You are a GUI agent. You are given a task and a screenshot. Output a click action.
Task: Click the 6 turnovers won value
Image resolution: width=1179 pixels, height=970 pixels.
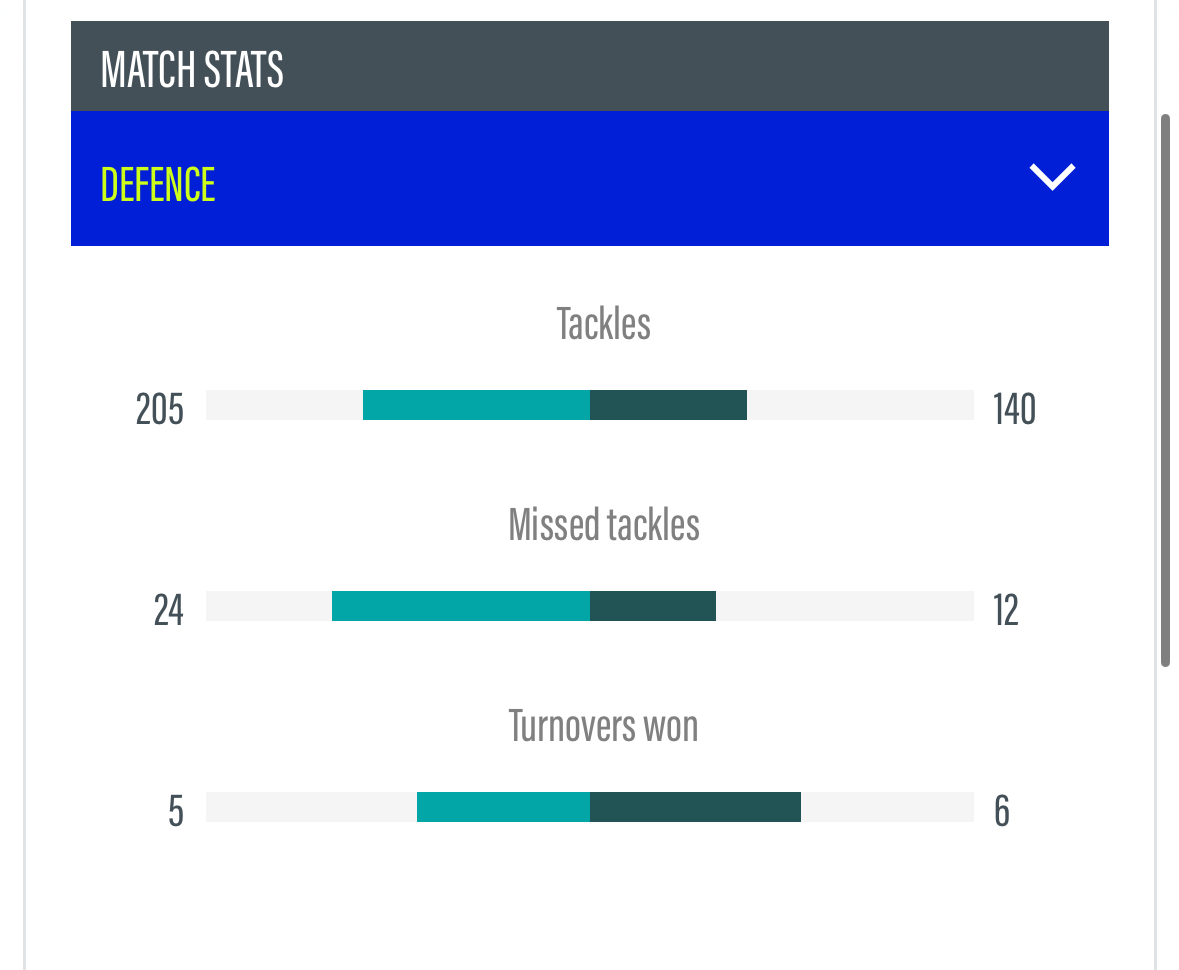pos(1002,811)
